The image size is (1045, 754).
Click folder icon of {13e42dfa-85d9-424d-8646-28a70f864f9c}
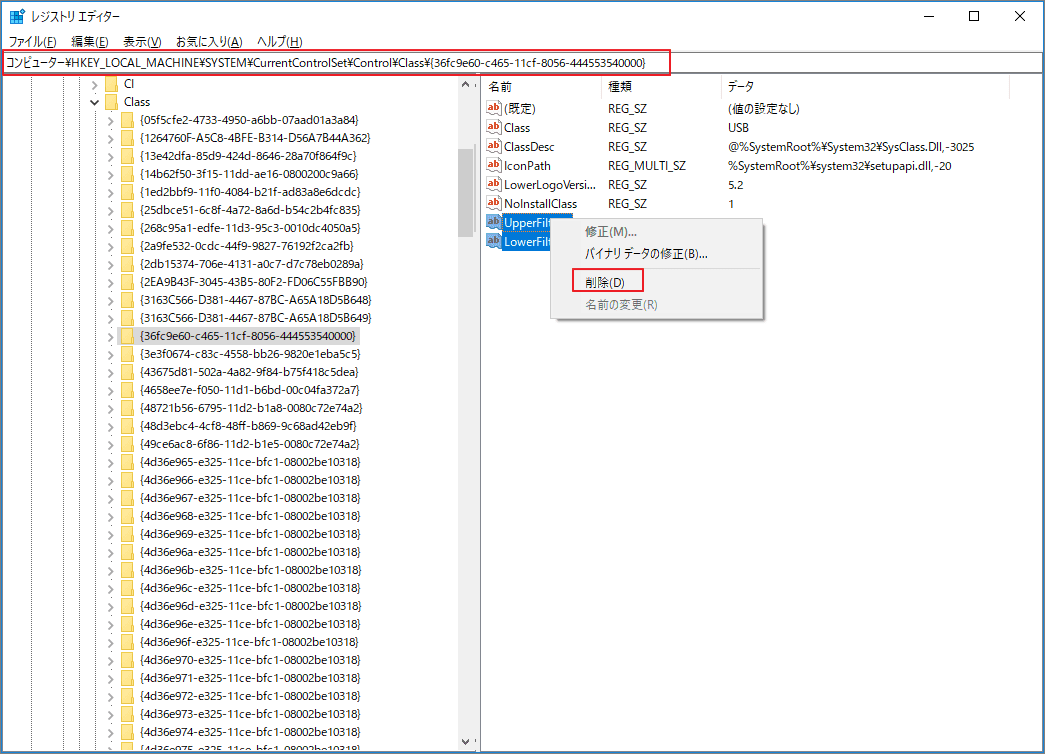tap(127, 156)
